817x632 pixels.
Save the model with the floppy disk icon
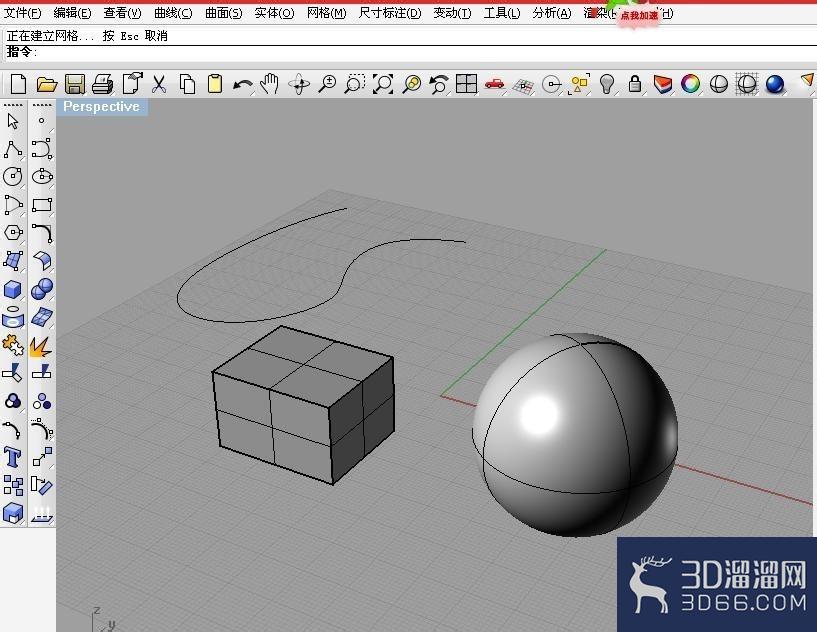click(75, 84)
